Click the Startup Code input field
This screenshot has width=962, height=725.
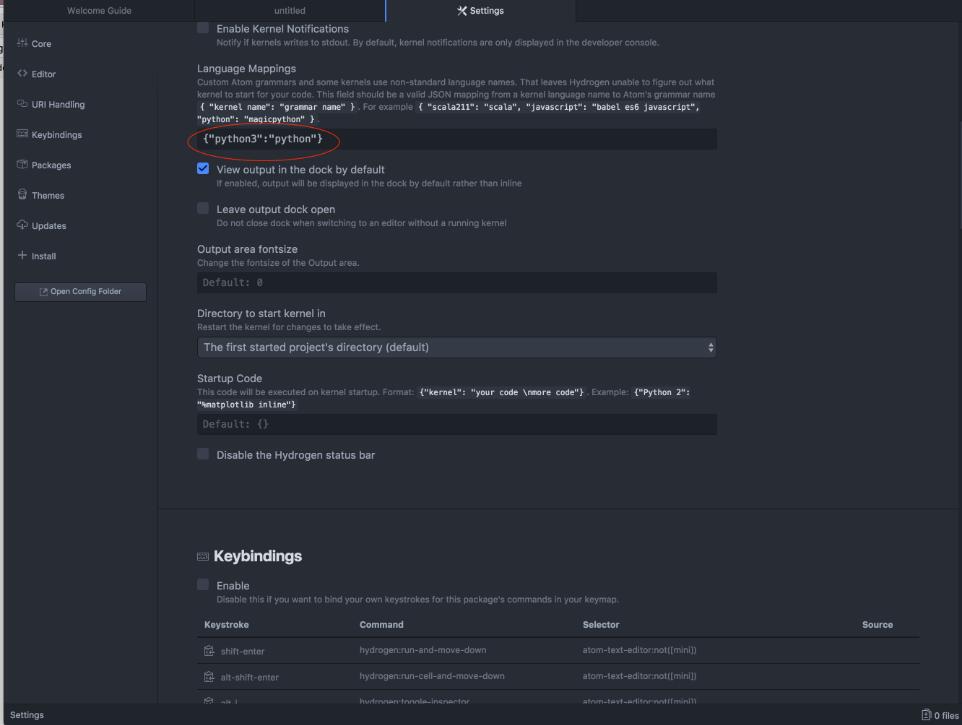coord(457,424)
